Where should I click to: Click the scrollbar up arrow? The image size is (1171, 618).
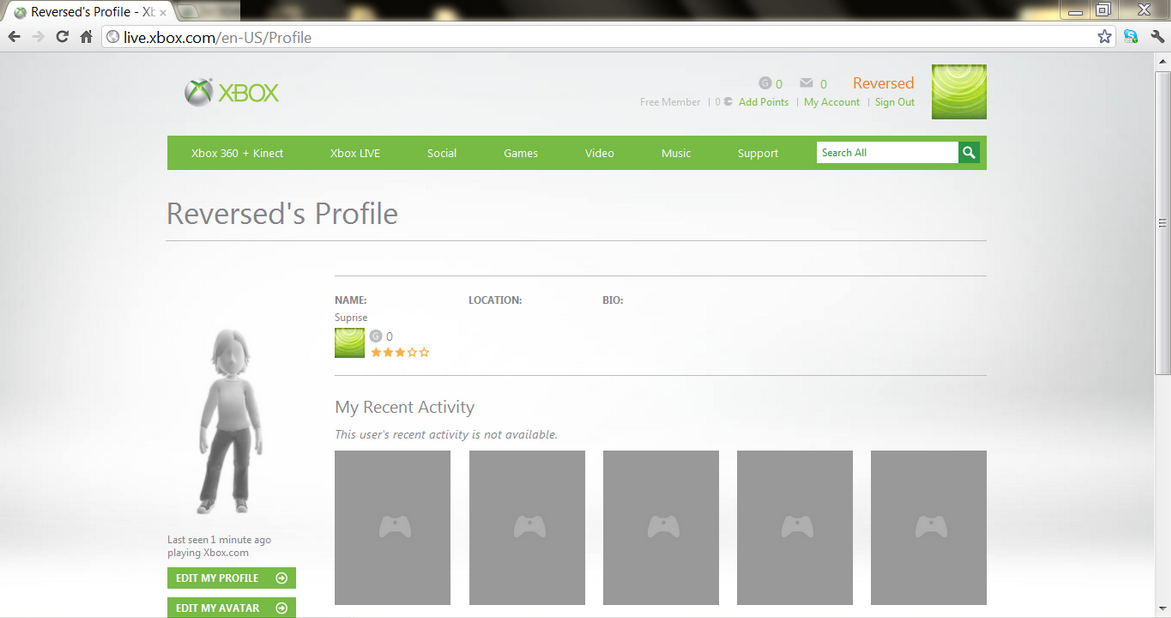[x=1162, y=60]
